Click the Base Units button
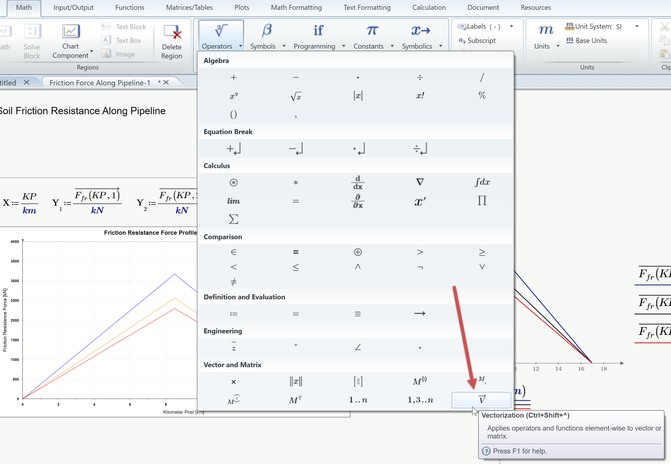The width and height of the screenshot is (671, 464). pos(586,41)
